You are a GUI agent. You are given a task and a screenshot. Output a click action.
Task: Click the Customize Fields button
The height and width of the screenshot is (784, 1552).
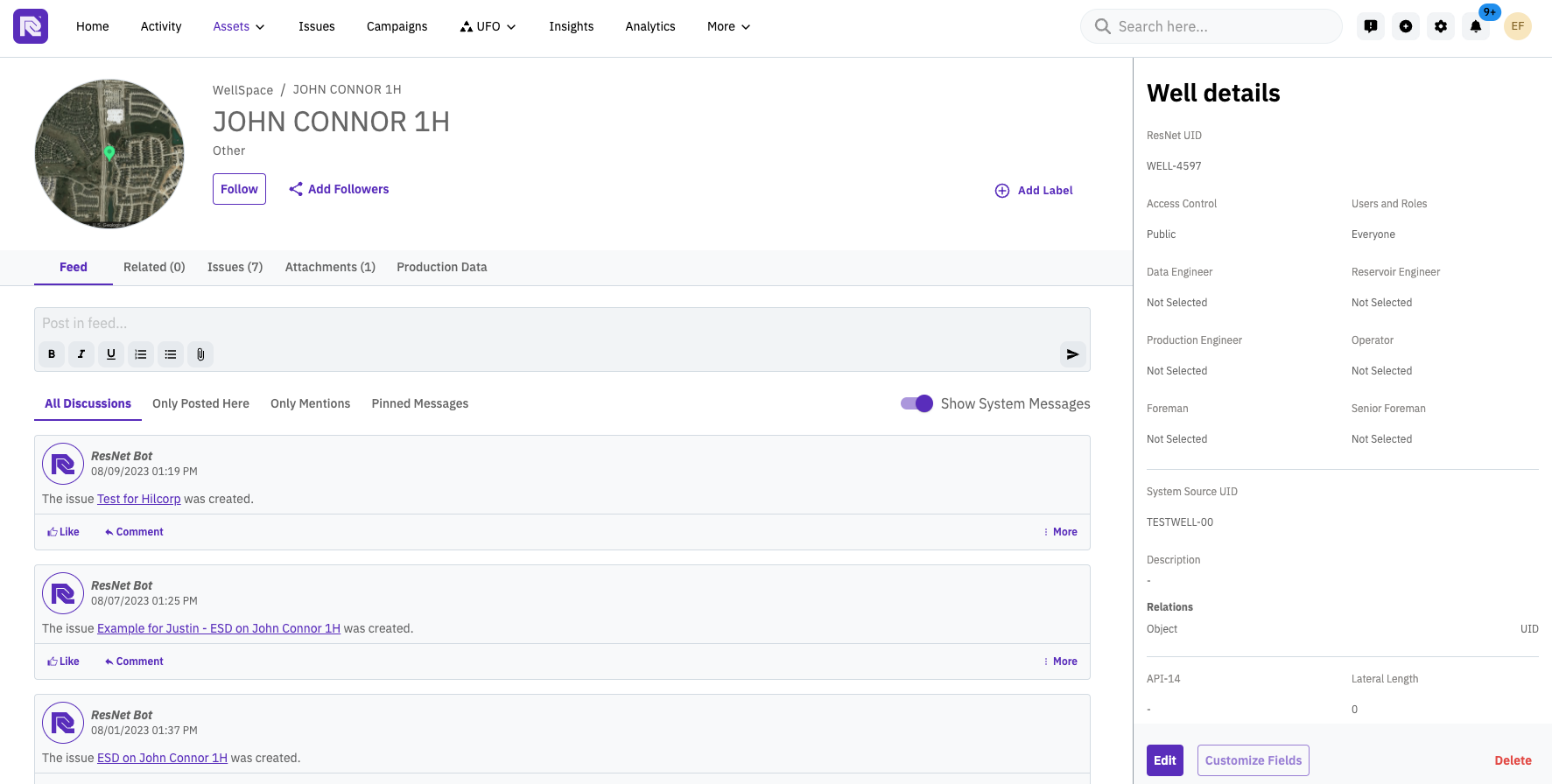(1254, 760)
